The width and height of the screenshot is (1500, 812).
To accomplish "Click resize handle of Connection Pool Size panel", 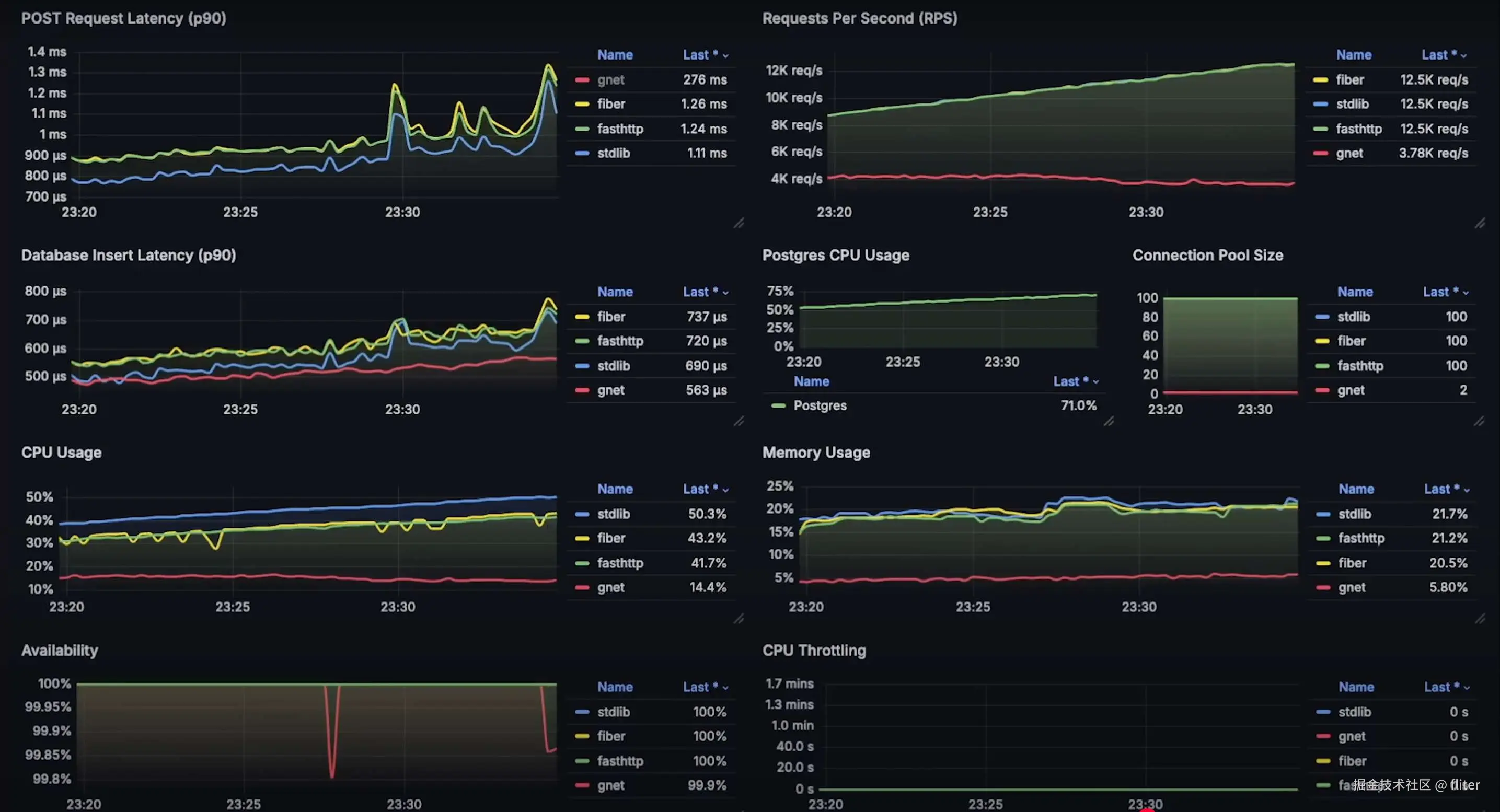I will pyautogui.click(x=1480, y=421).
